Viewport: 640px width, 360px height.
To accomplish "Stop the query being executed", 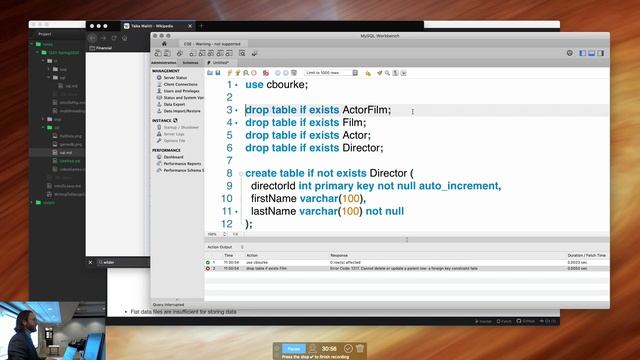I will [x=254, y=73].
